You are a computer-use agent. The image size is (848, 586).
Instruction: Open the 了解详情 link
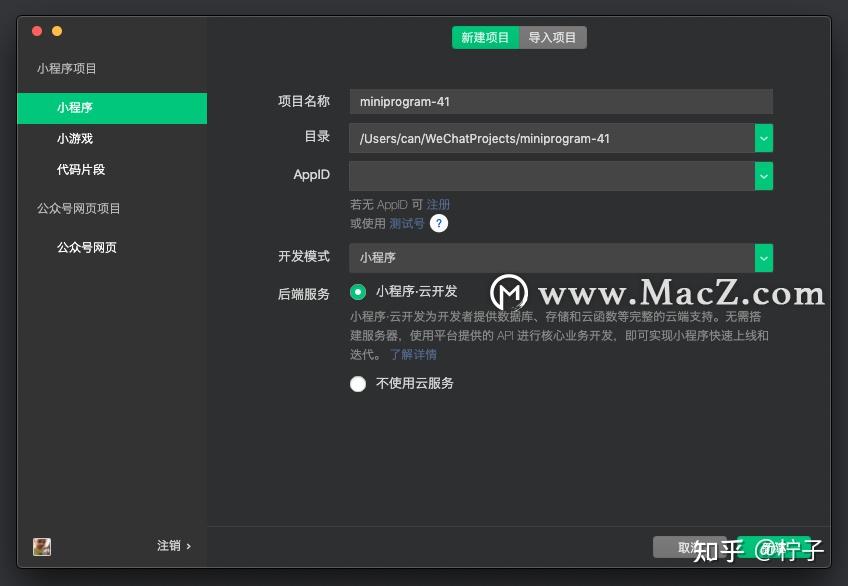[x=413, y=354]
